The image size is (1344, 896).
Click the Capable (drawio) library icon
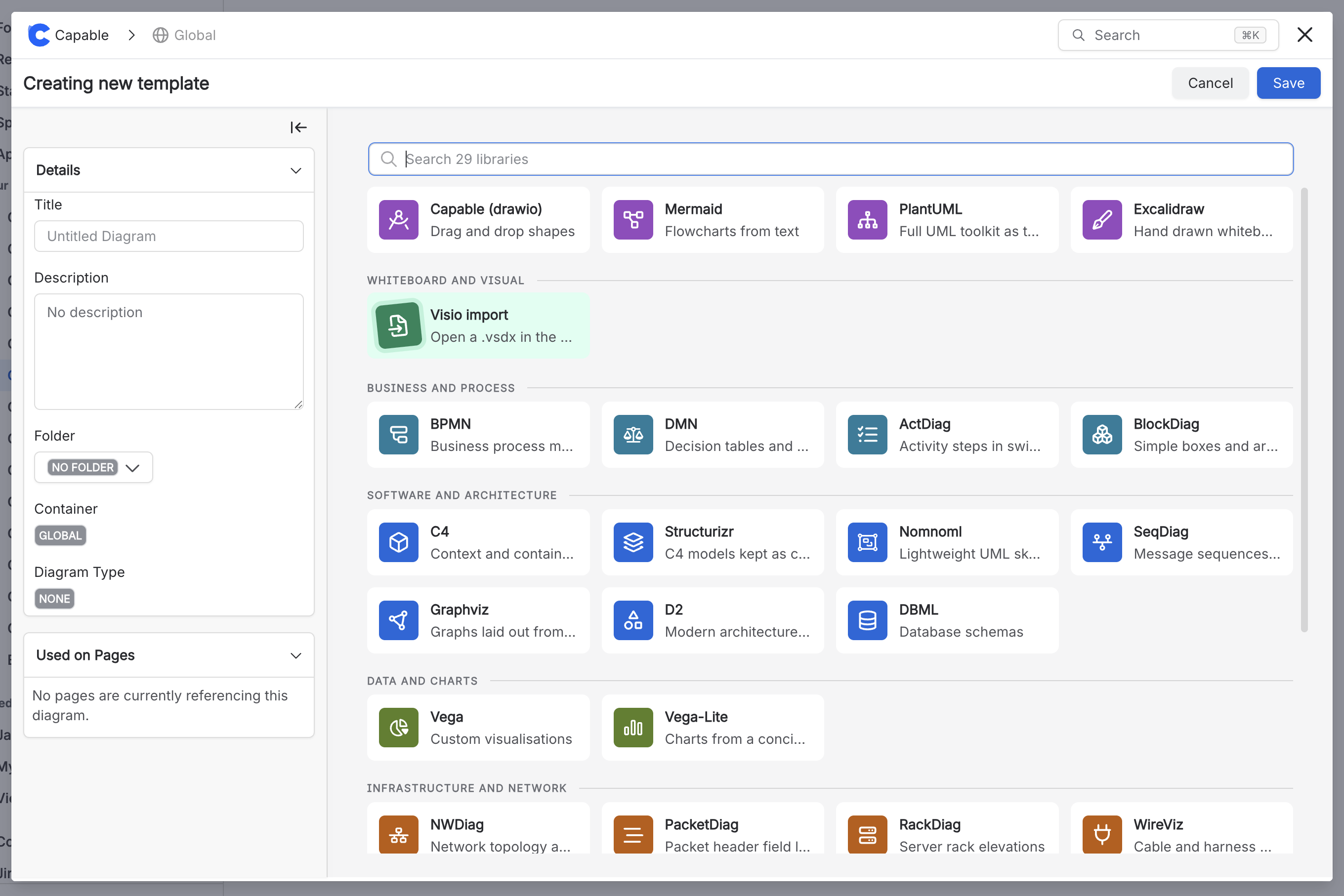(398, 219)
